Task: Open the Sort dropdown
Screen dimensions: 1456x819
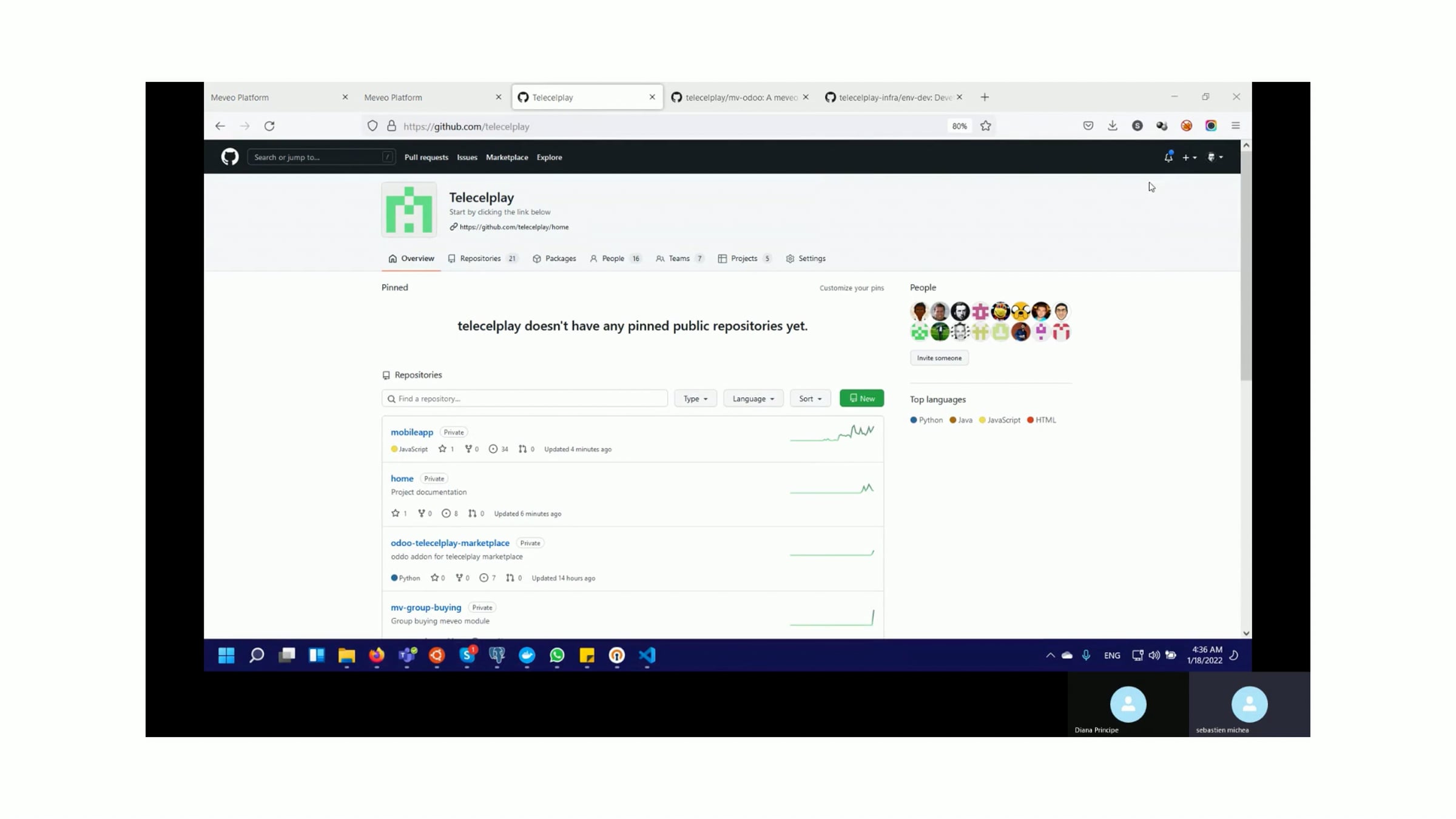Action: coord(811,399)
